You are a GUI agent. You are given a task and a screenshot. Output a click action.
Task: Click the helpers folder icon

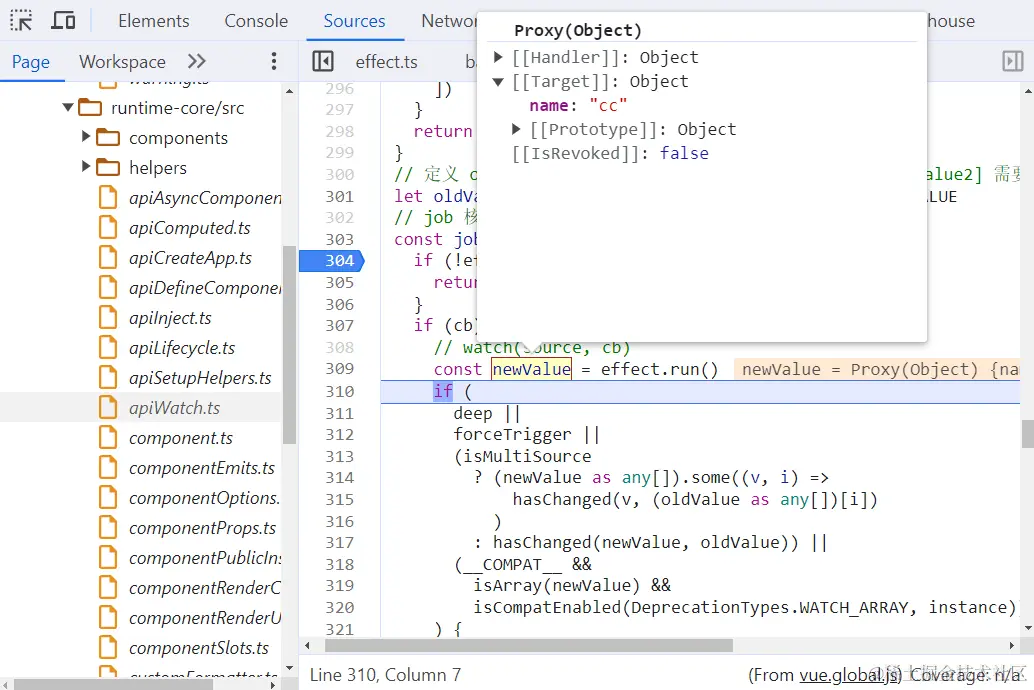point(107,167)
